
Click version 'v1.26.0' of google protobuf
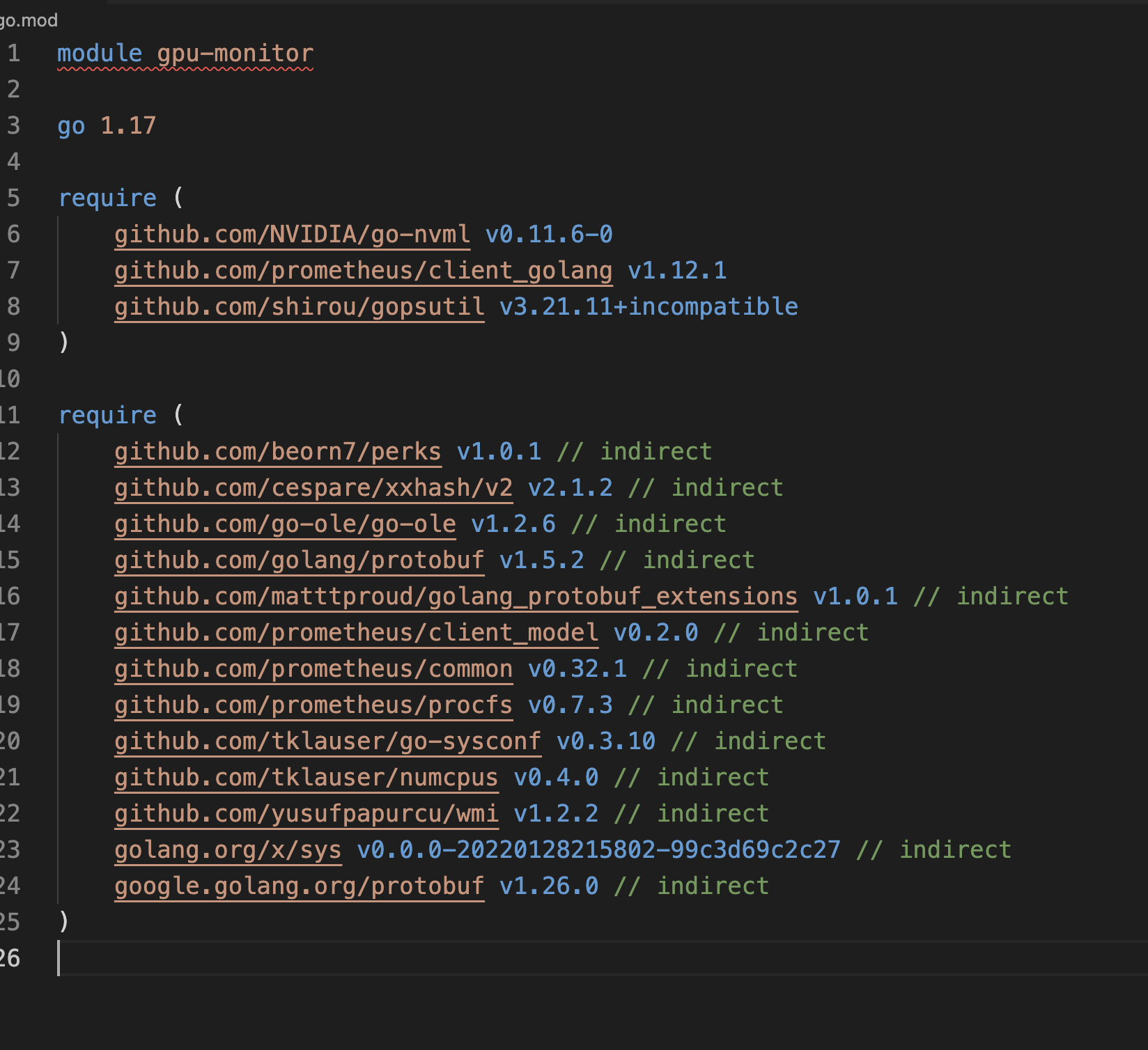[549, 886]
